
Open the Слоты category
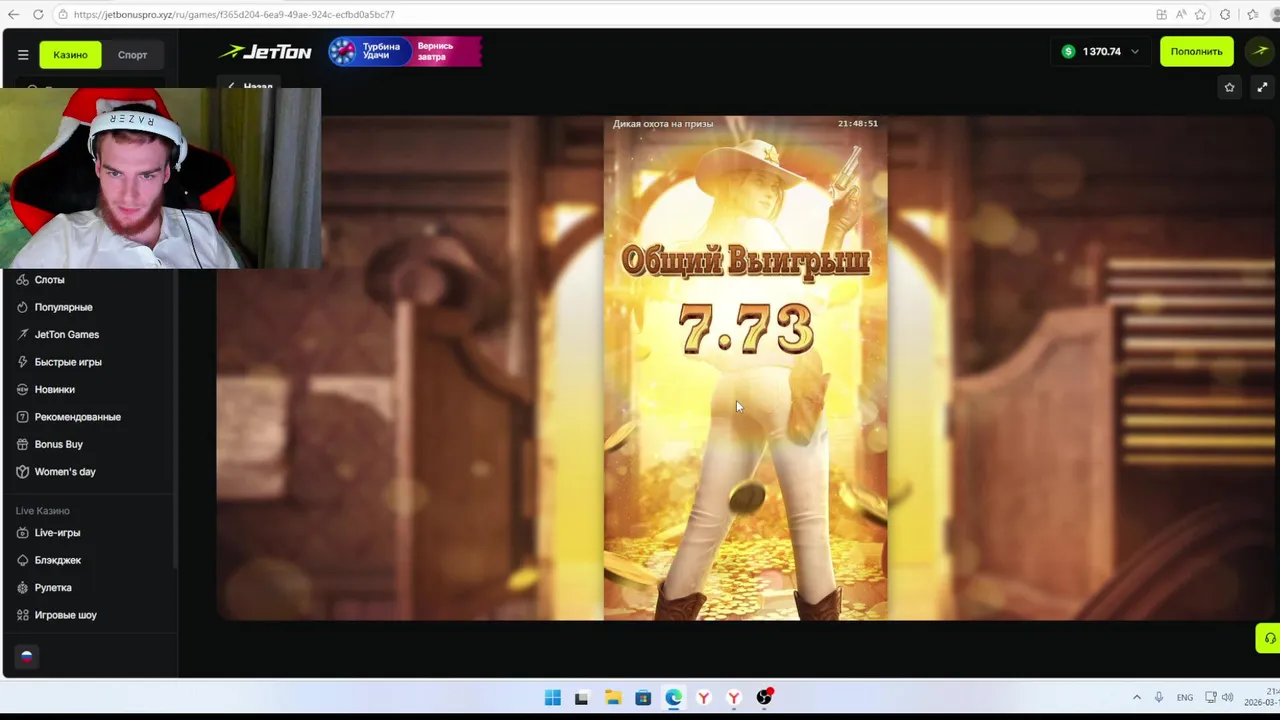pos(49,280)
